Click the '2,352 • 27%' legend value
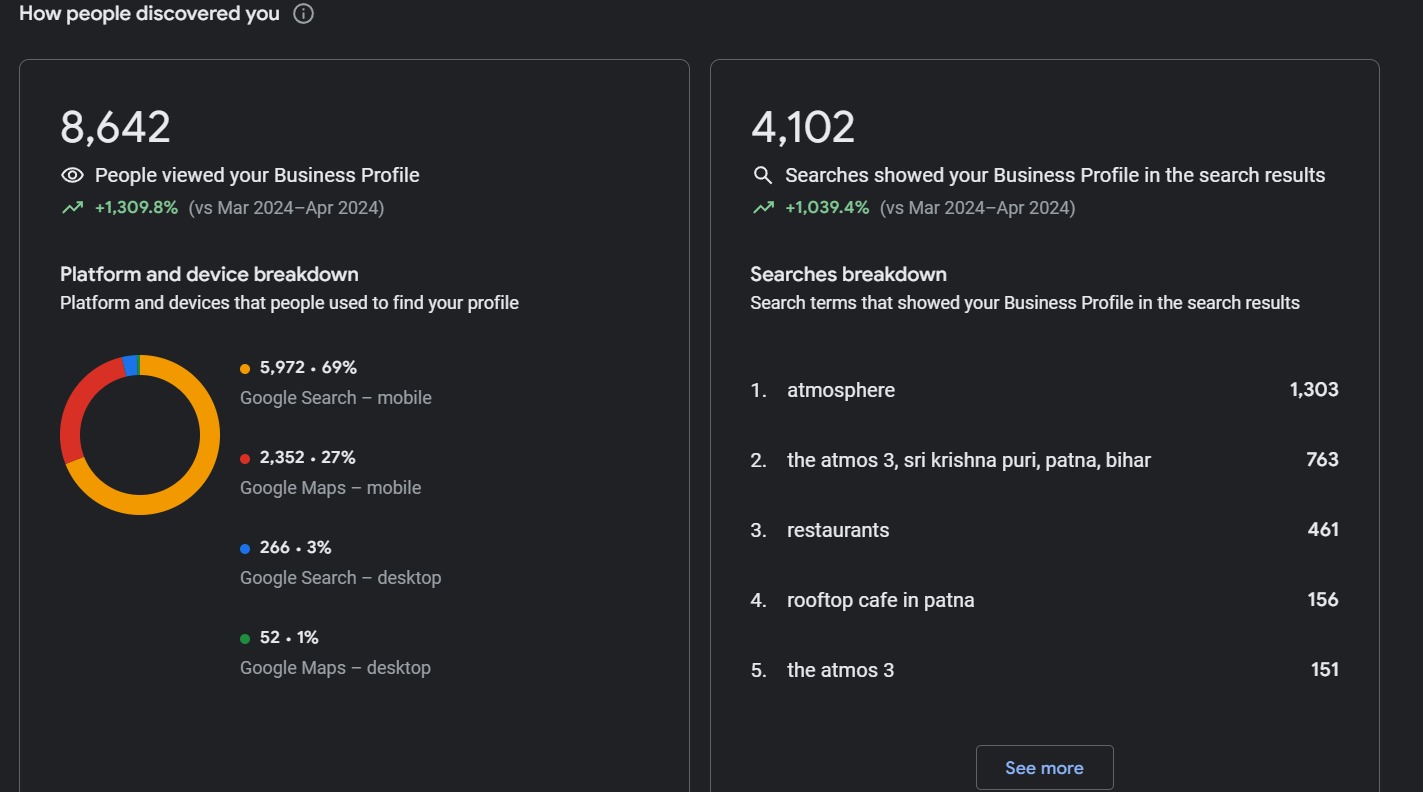This screenshot has height=792, width=1423. click(x=308, y=458)
